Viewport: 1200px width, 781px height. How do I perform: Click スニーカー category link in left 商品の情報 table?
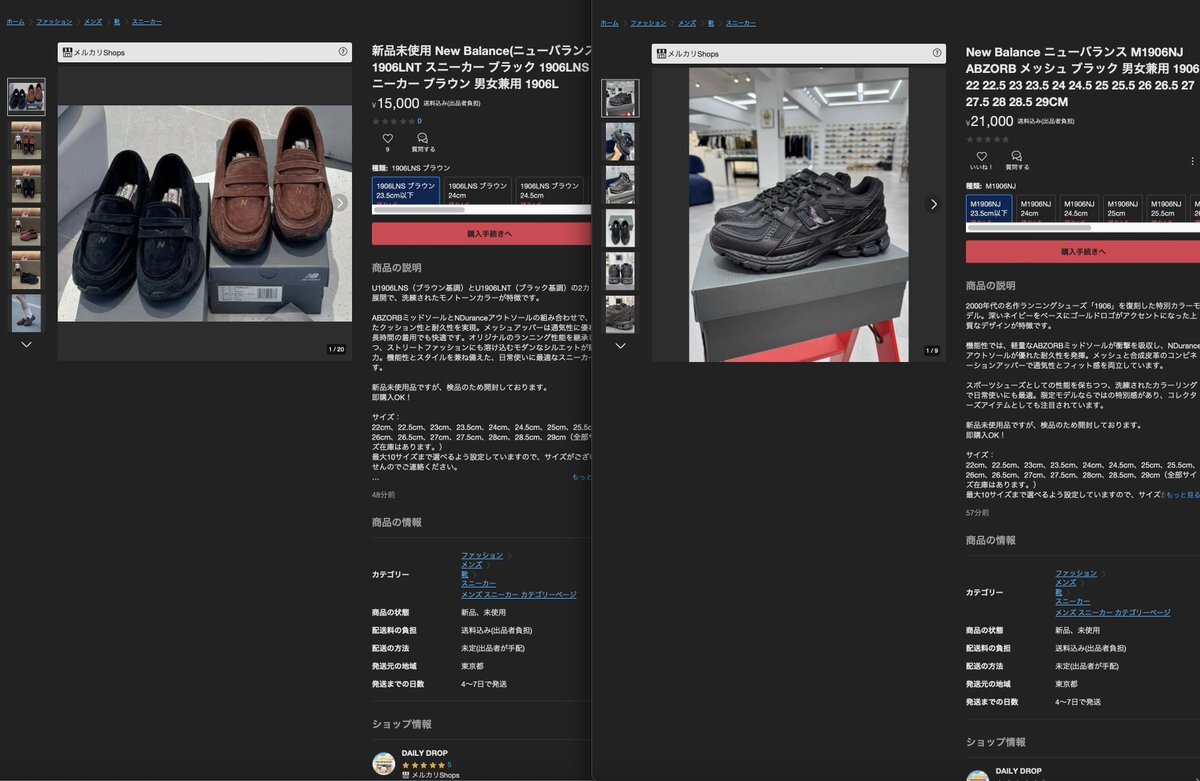point(479,584)
